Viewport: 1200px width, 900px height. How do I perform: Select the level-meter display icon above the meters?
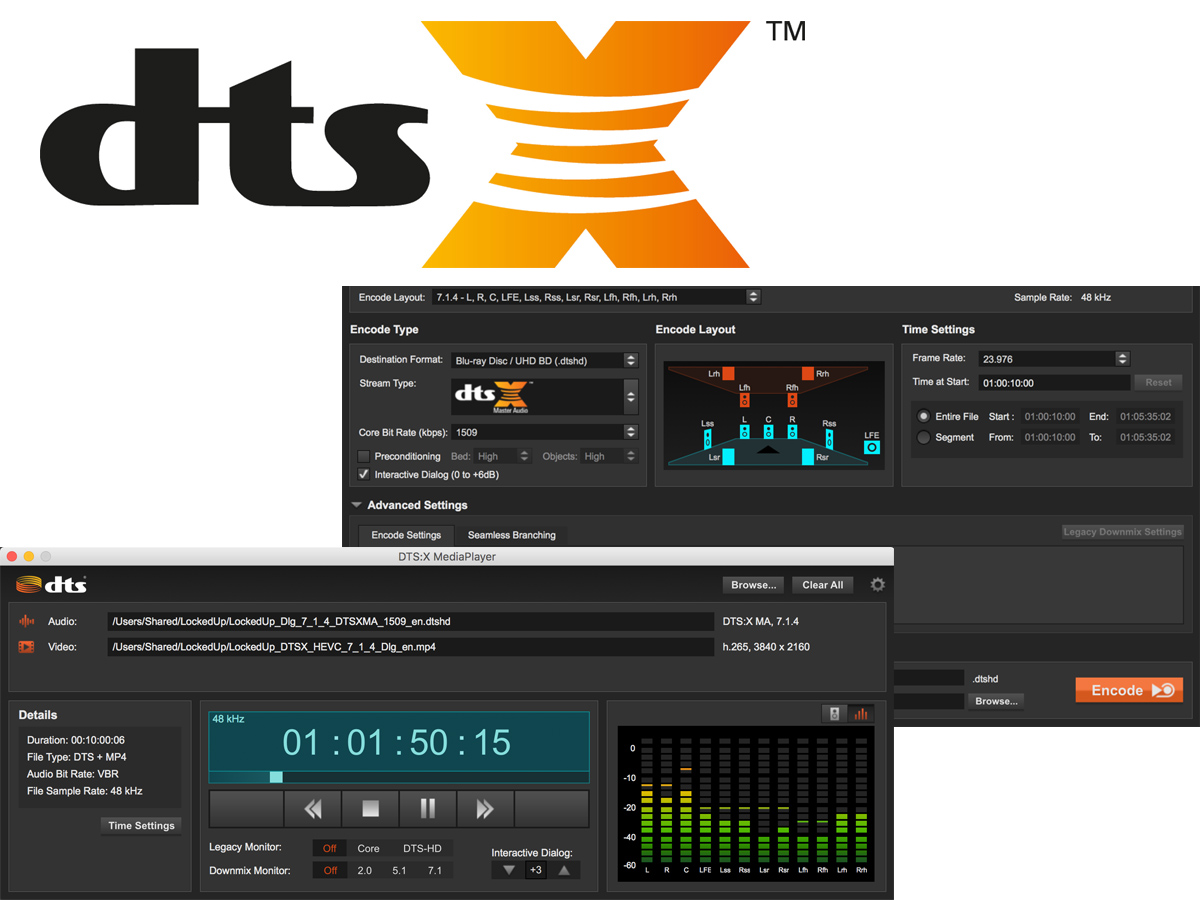click(x=863, y=713)
